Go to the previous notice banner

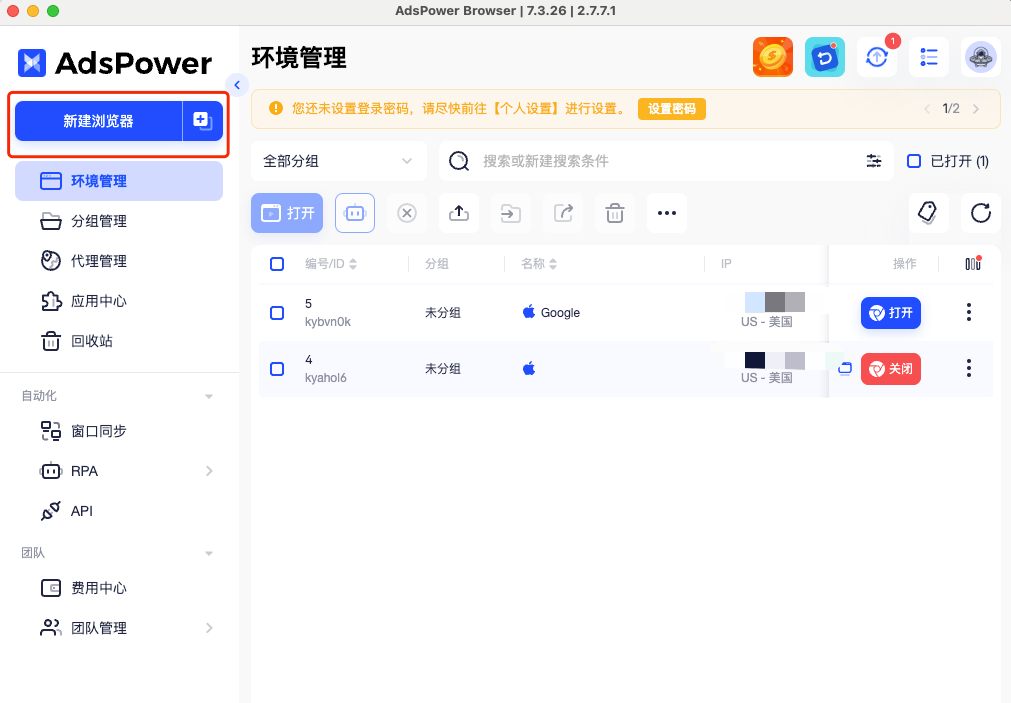click(x=927, y=109)
